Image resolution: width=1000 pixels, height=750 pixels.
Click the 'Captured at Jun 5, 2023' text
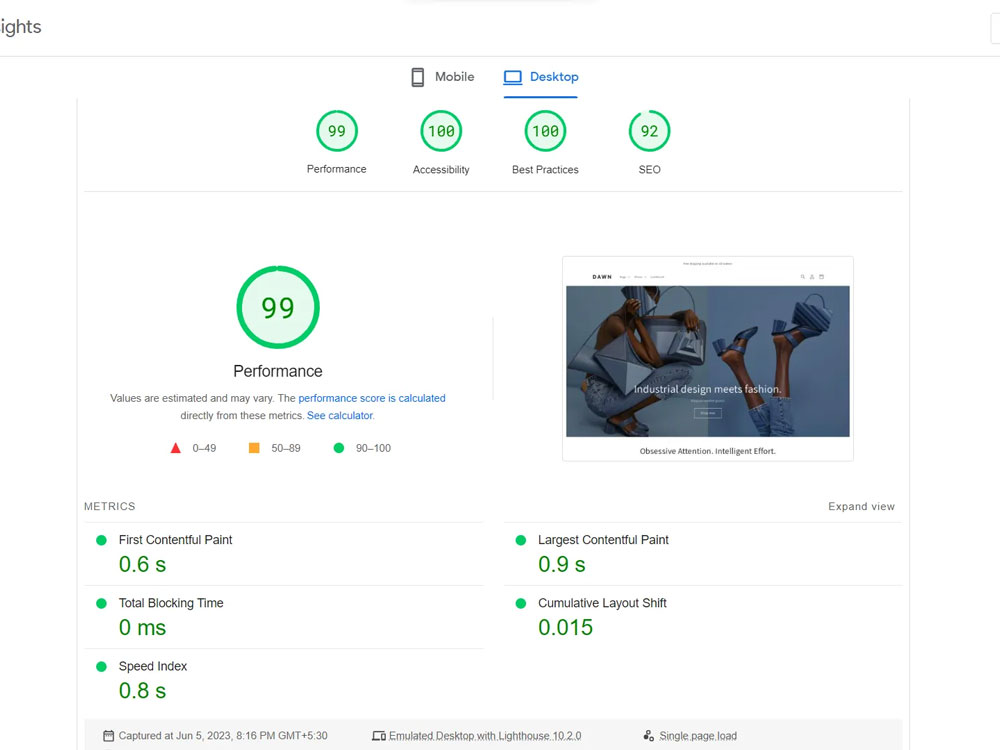pyautogui.click(x=223, y=736)
